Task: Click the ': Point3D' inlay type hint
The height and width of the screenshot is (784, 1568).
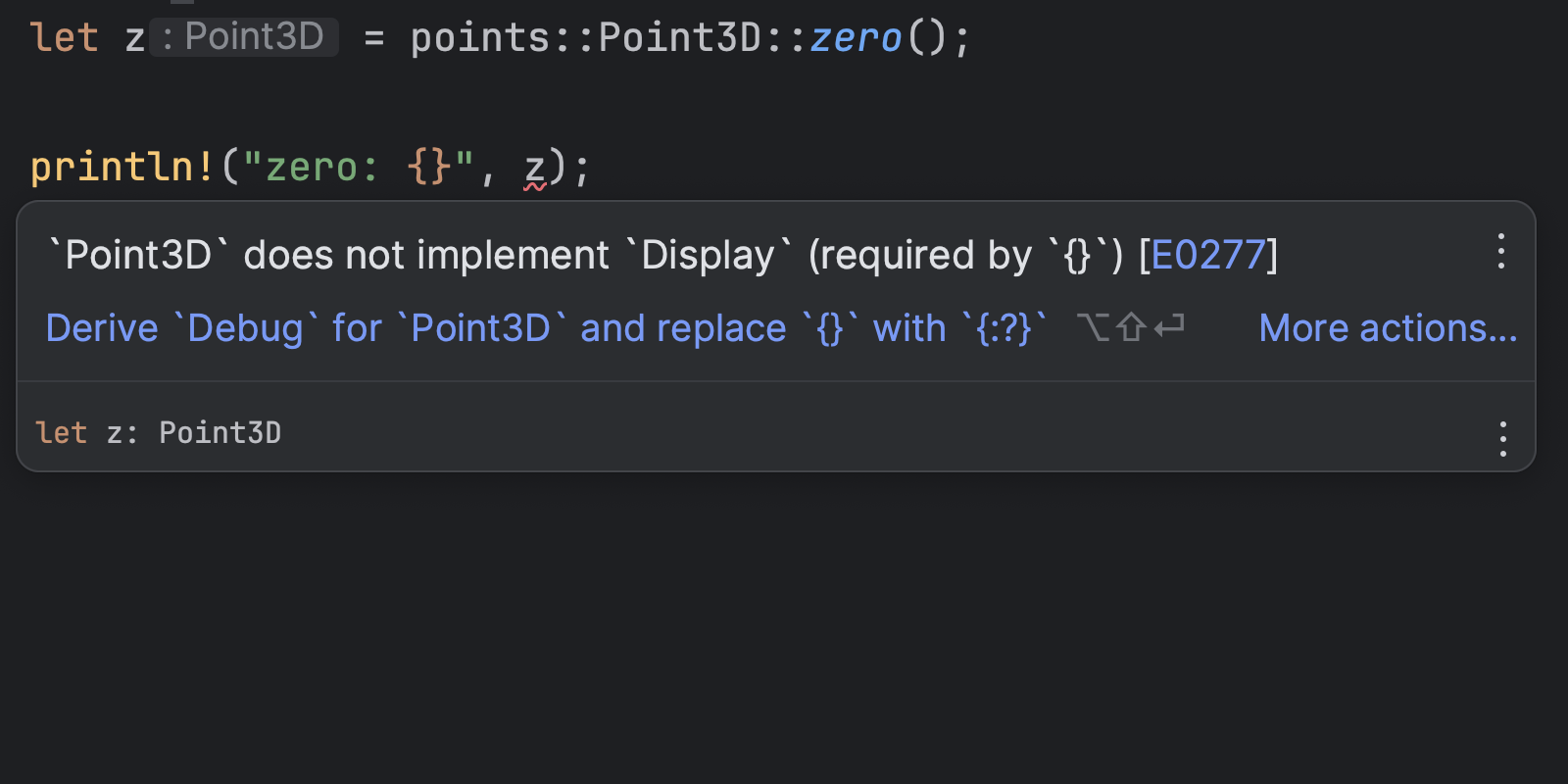Action: pos(244,37)
